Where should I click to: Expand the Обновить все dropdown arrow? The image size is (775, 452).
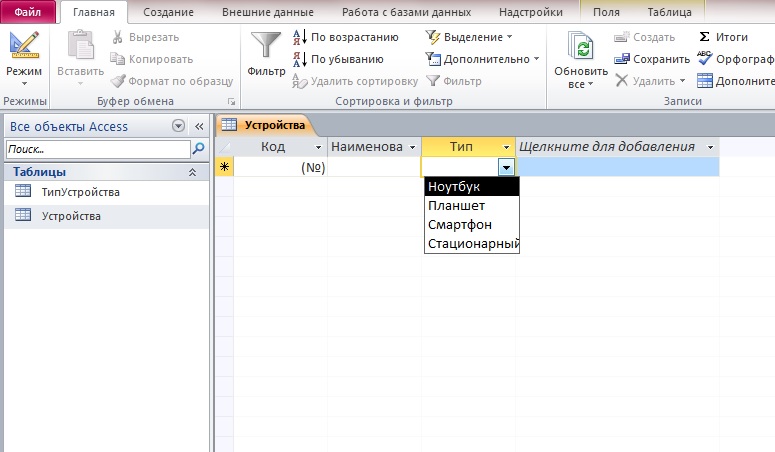591,84
